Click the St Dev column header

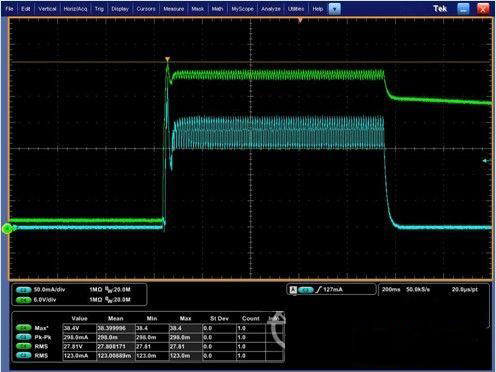coord(219,318)
